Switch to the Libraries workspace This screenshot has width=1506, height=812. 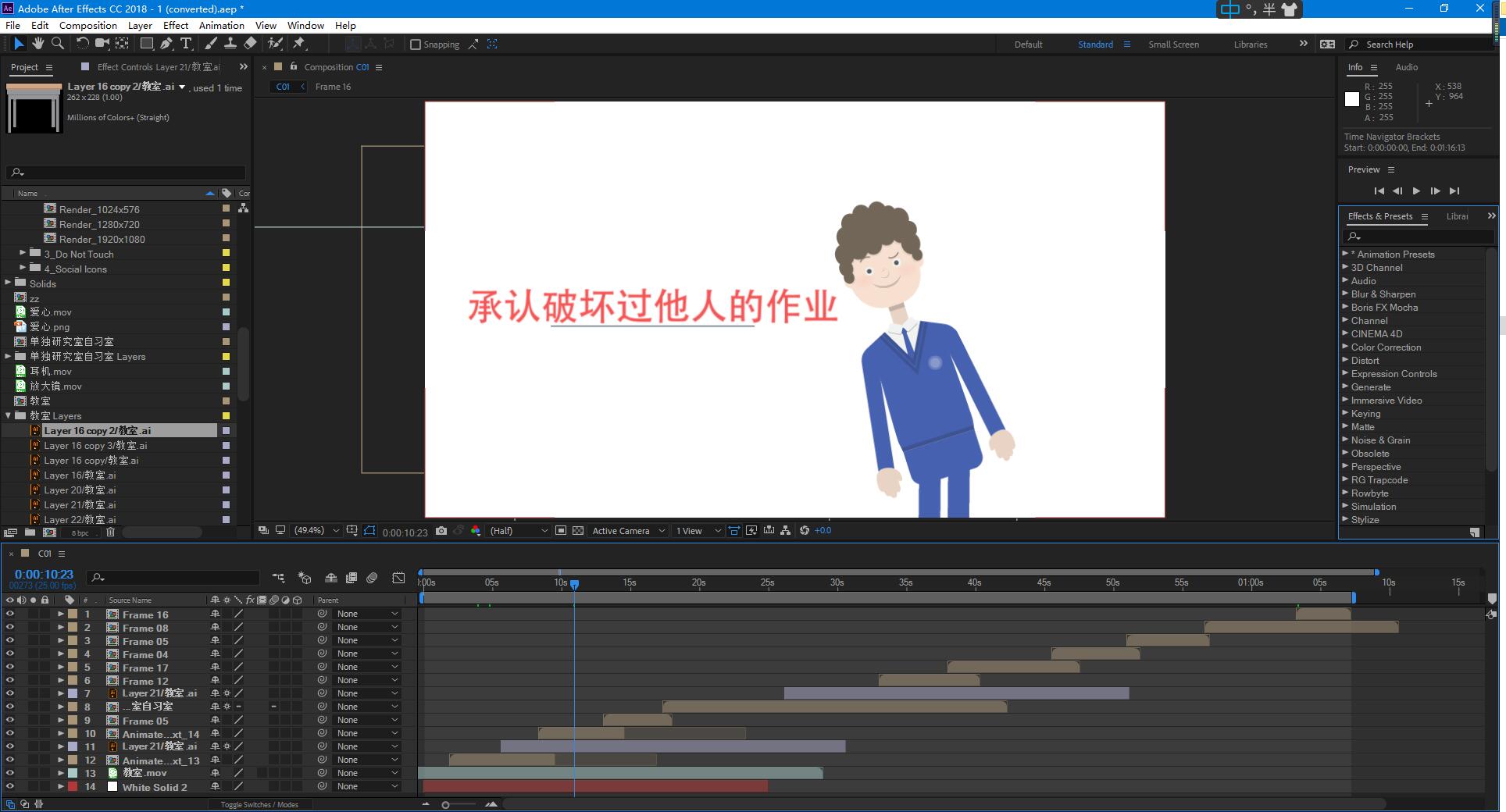[x=1251, y=45]
